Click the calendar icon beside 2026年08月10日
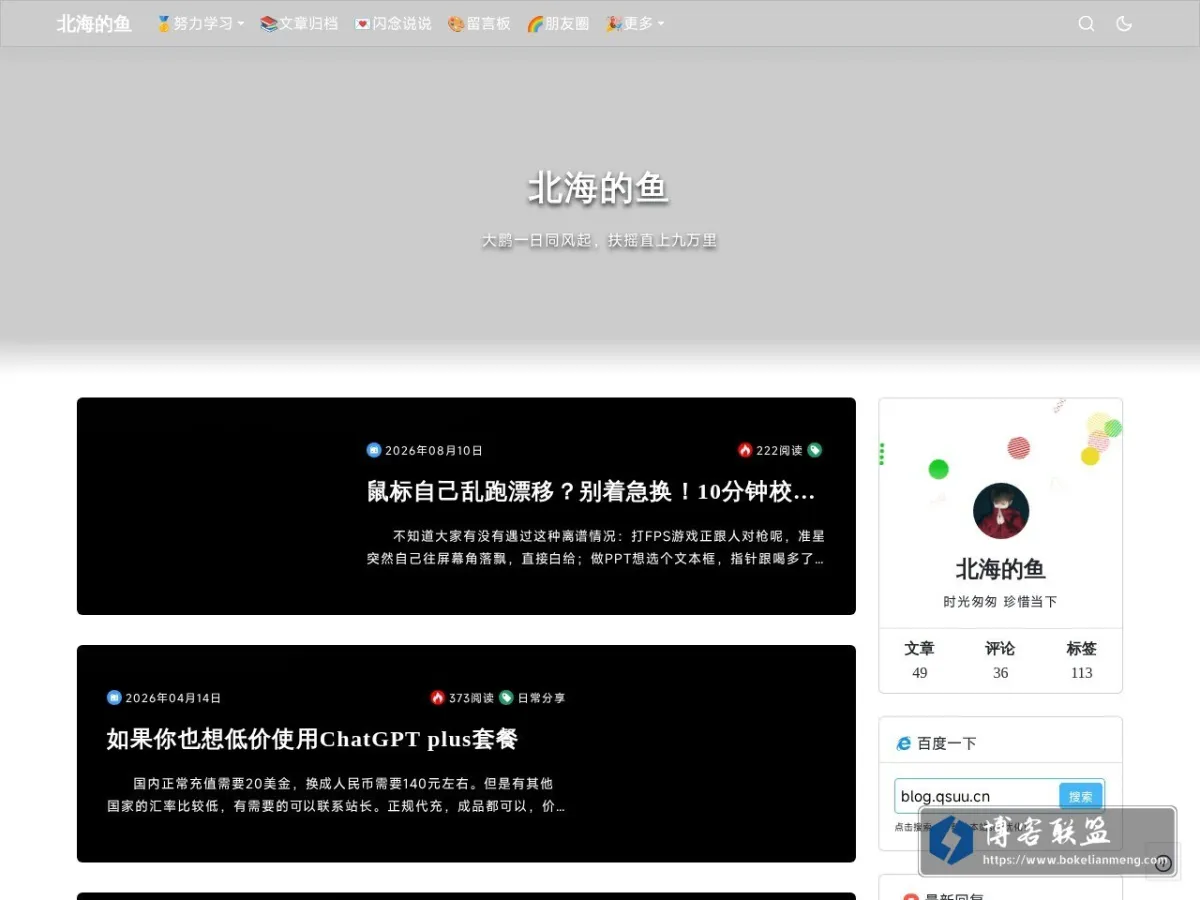 point(374,450)
